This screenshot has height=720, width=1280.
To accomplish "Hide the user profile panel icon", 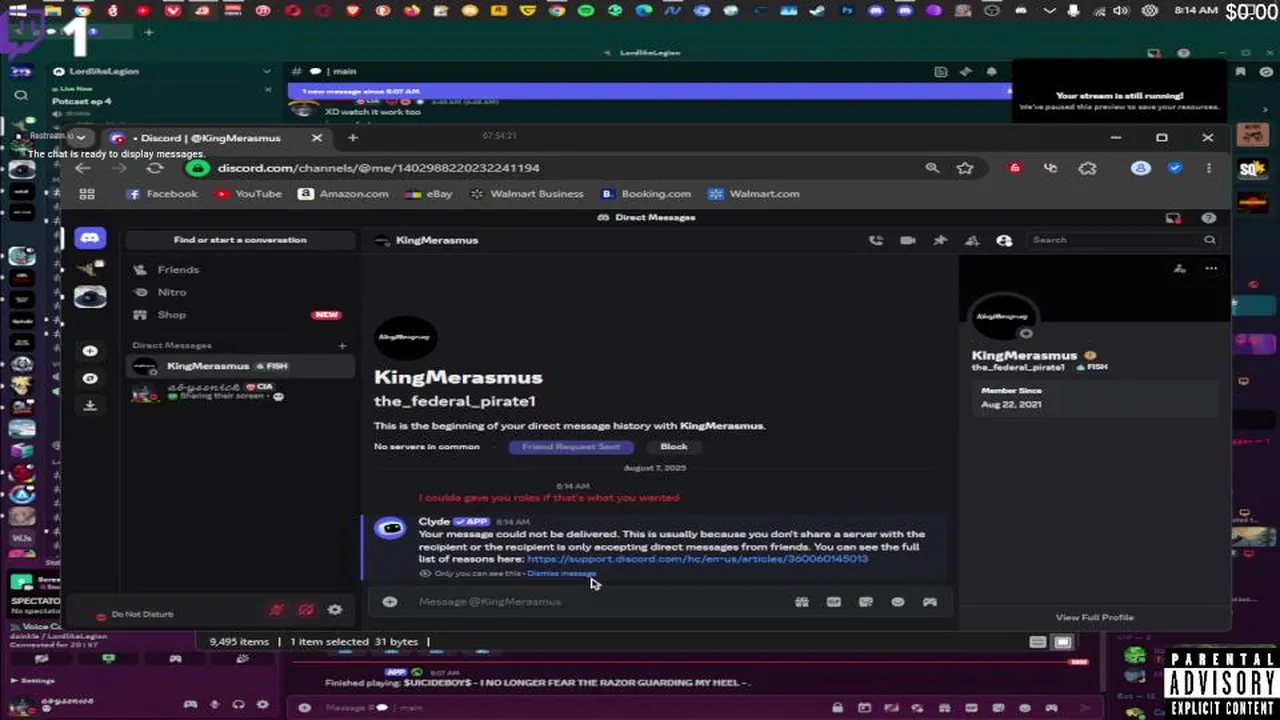I will (x=1004, y=240).
